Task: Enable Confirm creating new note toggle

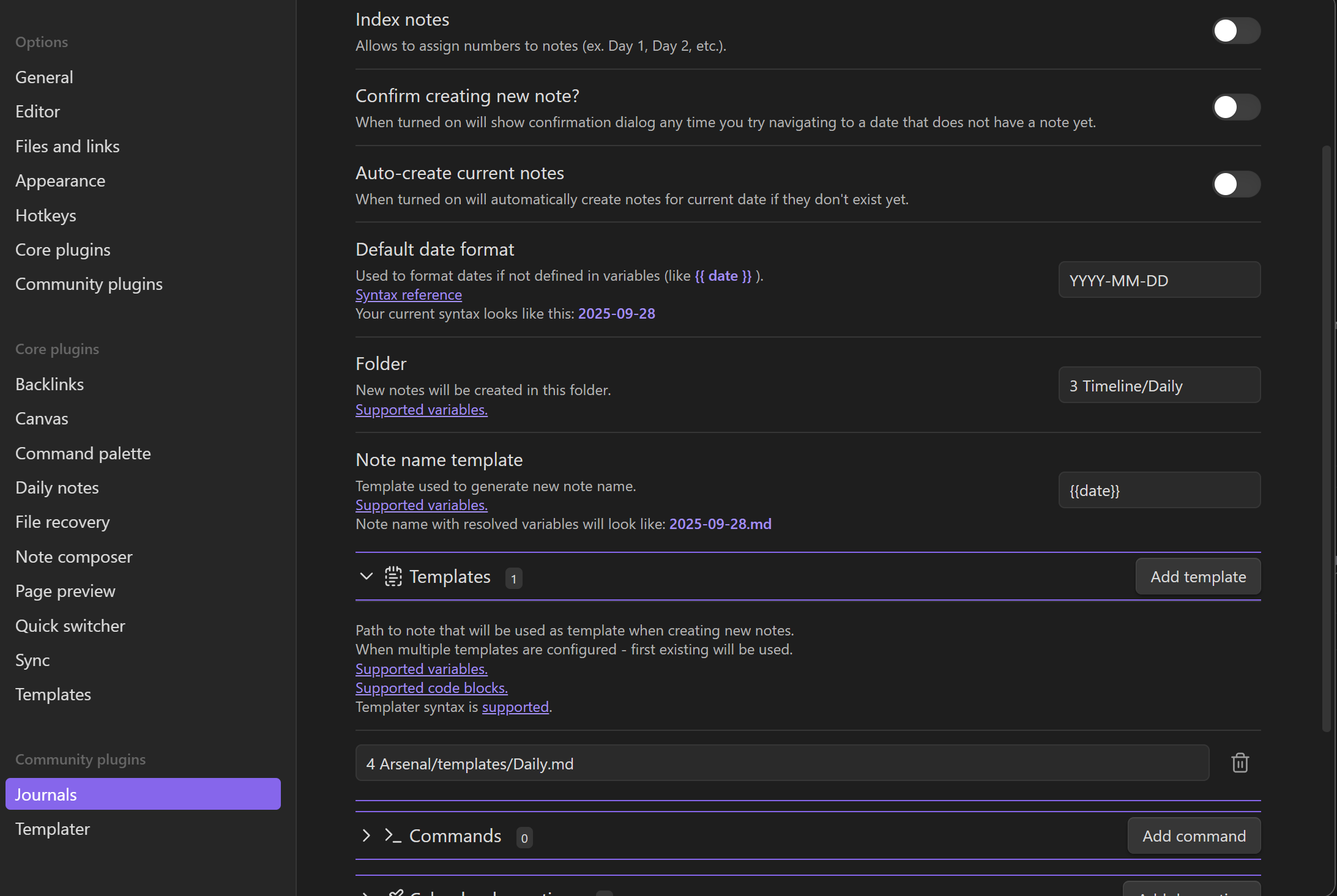Action: click(x=1235, y=108)
